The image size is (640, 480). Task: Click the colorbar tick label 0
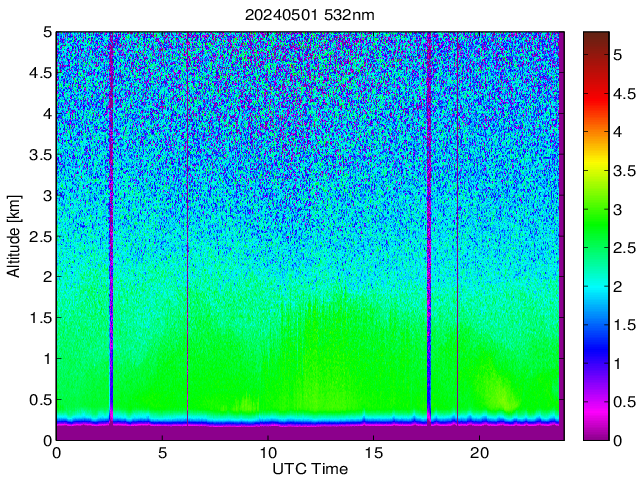tap(618, 441)
